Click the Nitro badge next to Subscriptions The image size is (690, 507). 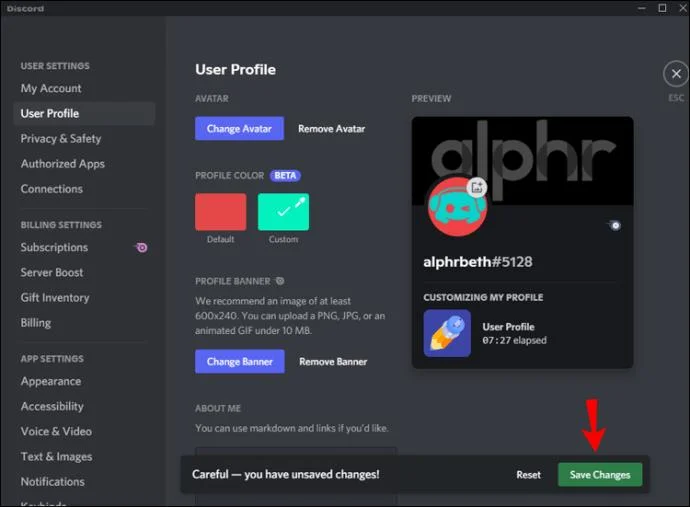click(142, 248)
